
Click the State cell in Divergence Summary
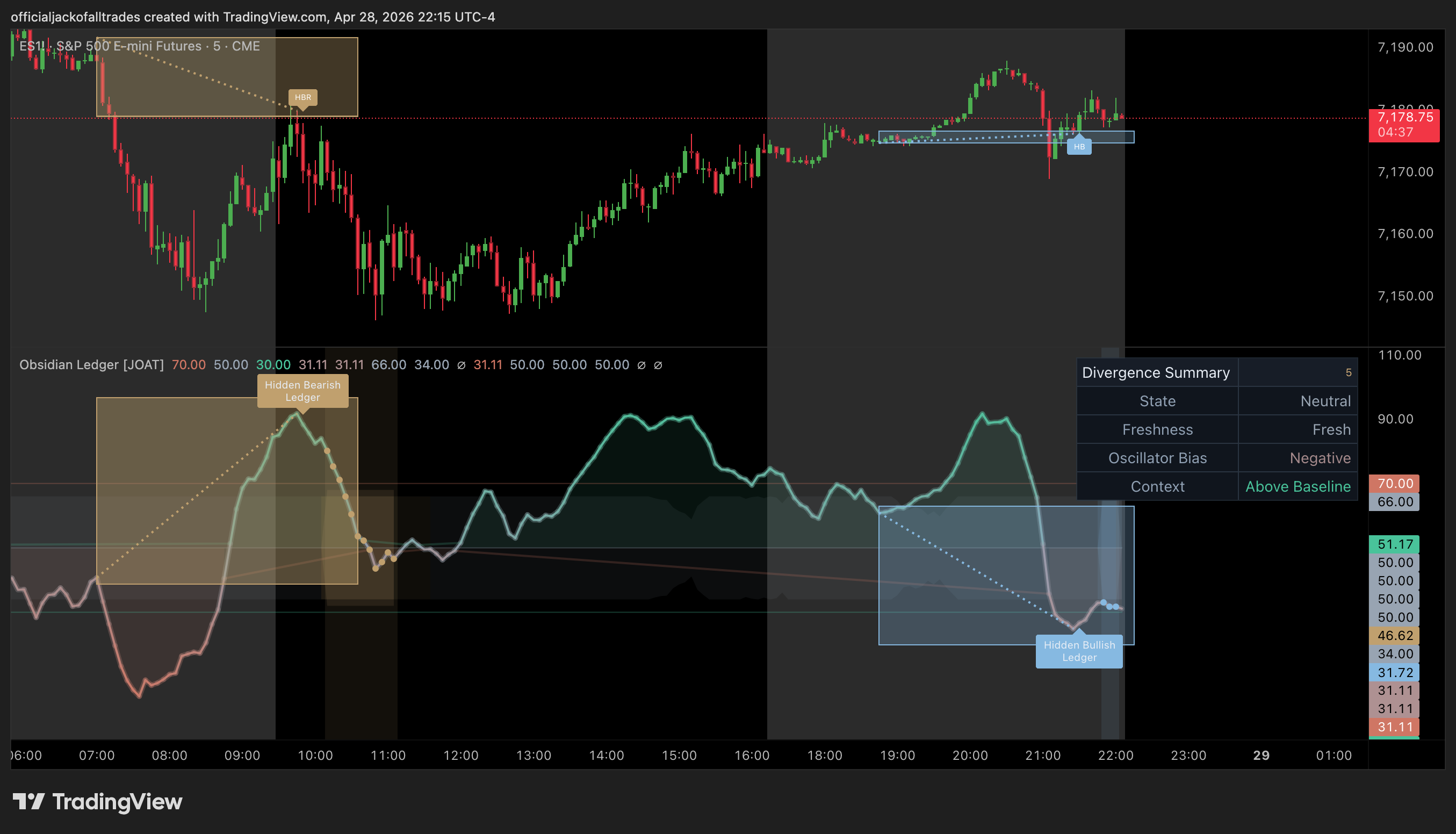click(x=1157, y=401)
